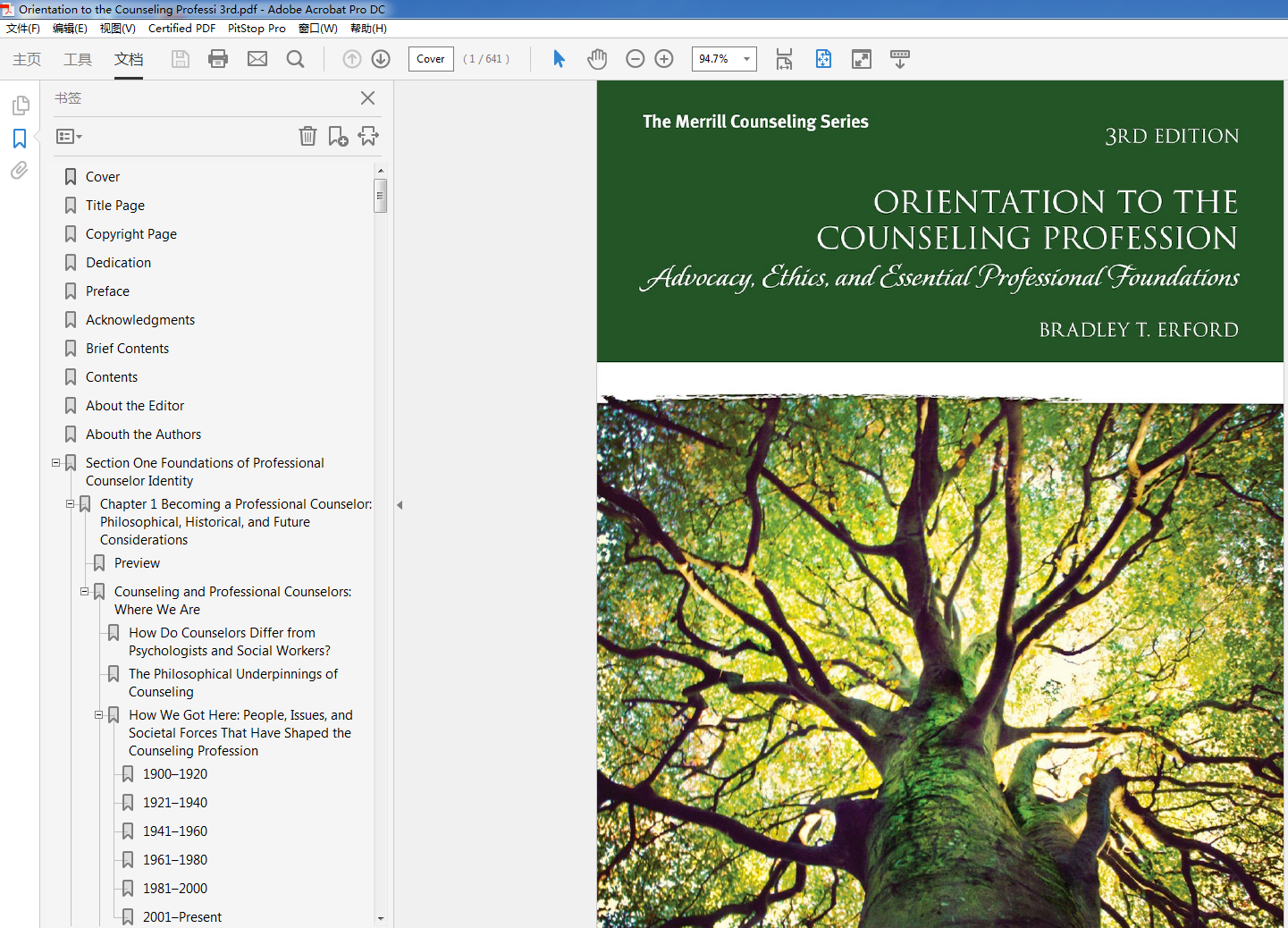Image resolution: width=1288 pixels, height=928 pixels.
Task: Click the Save file icon
Action: point(181,59)
